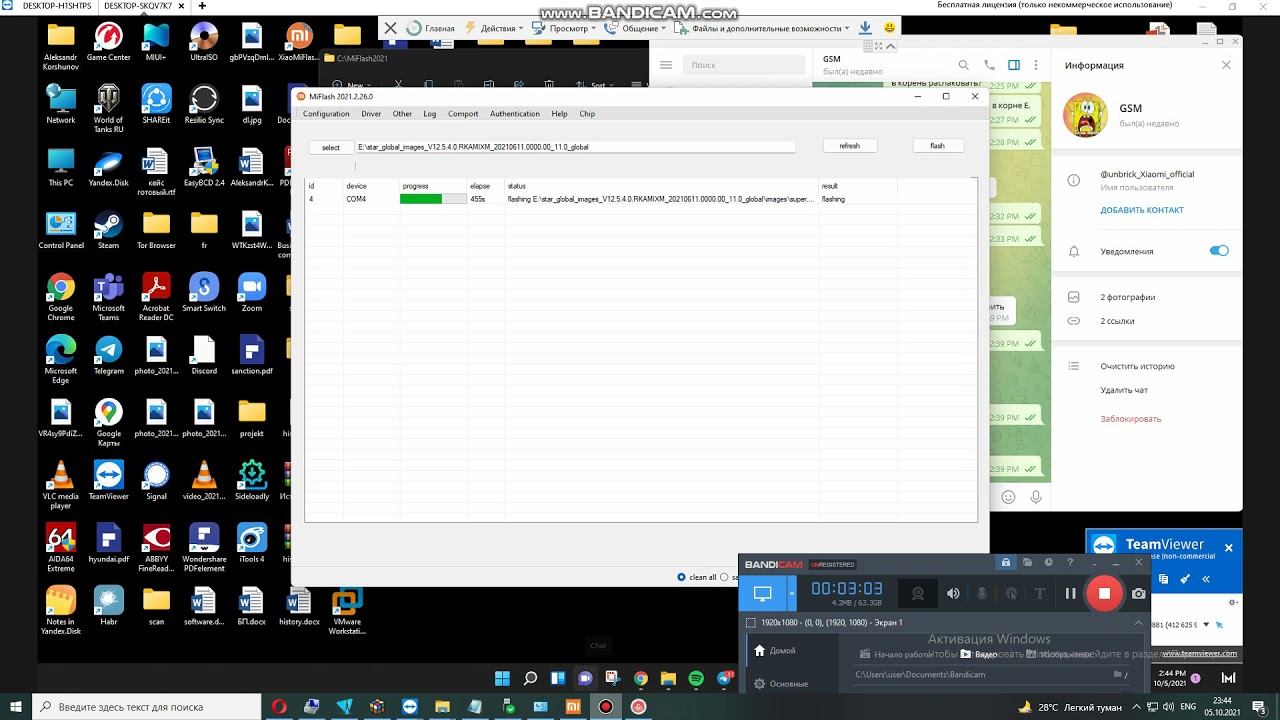Open MiFlash Authentication menu

[x=515, y=114]
